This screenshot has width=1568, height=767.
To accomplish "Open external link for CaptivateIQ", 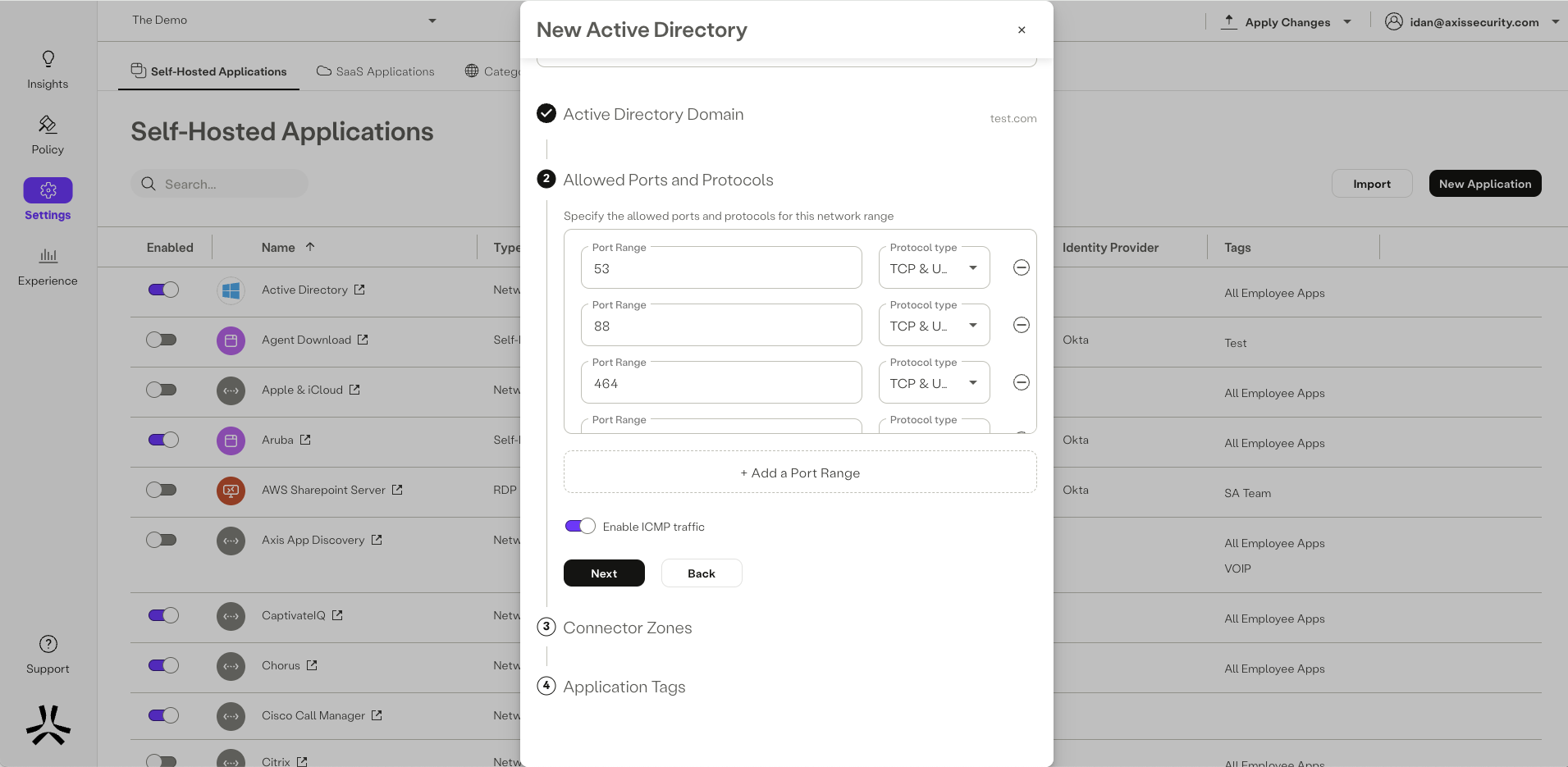I will 337,615.
